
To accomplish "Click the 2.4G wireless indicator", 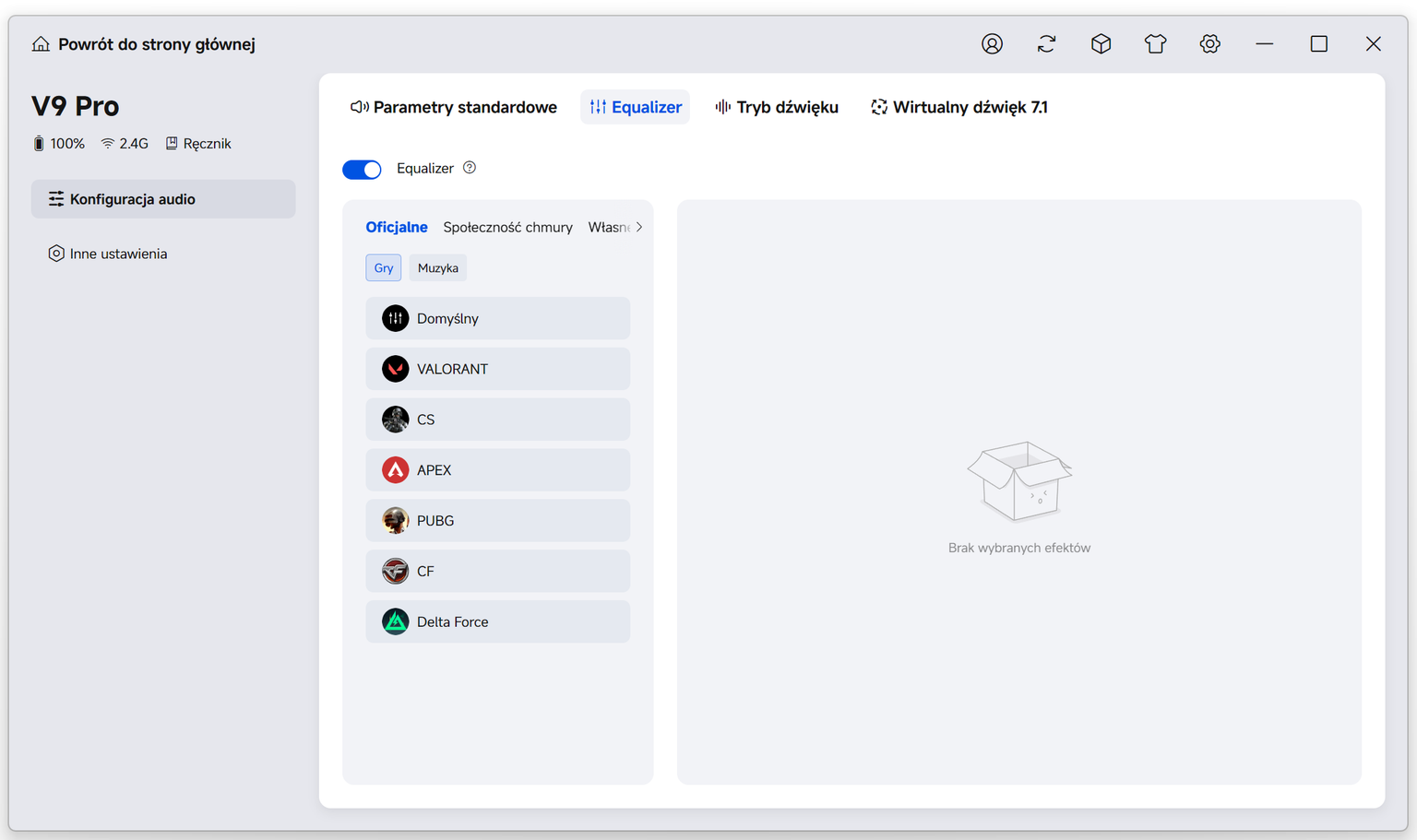I will [125, 144].
